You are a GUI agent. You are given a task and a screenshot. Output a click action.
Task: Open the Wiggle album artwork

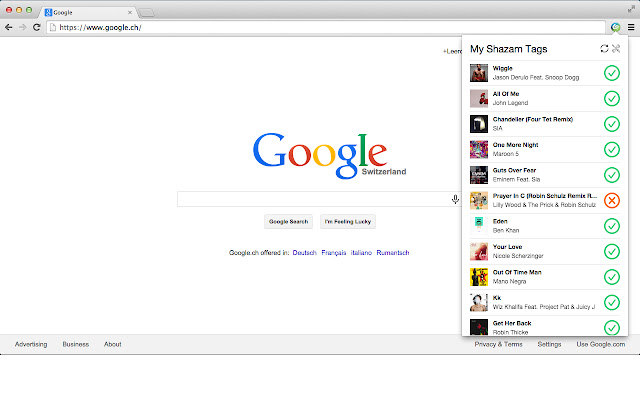click(479, 73)
